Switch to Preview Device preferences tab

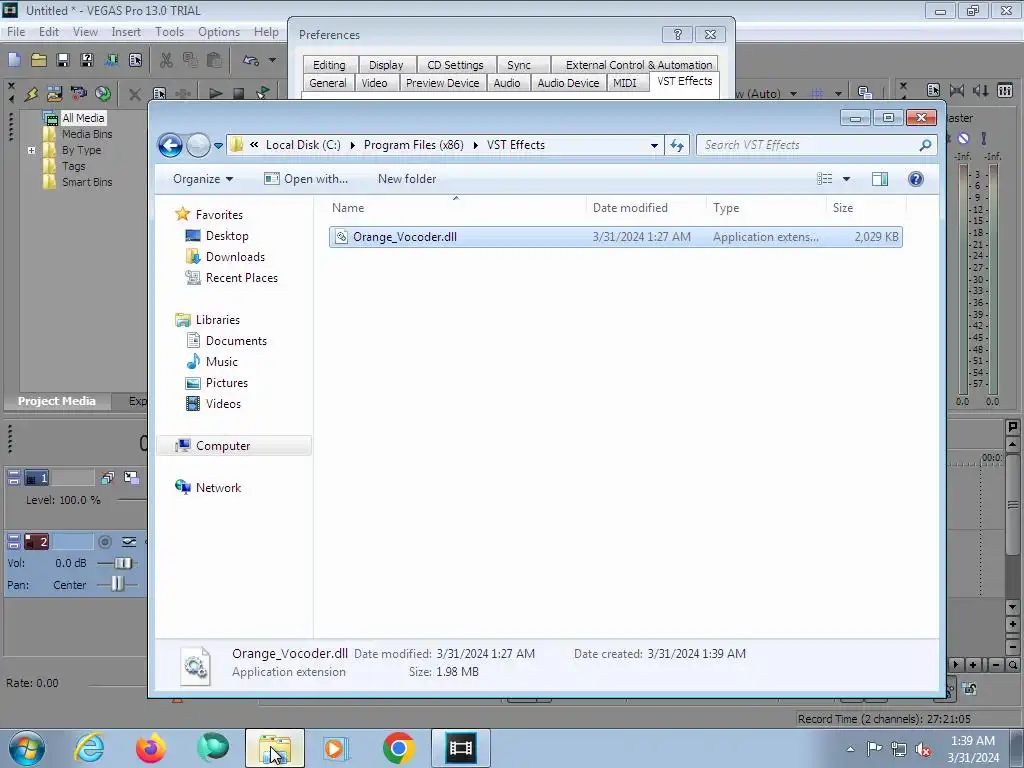(x=442, y=83)
